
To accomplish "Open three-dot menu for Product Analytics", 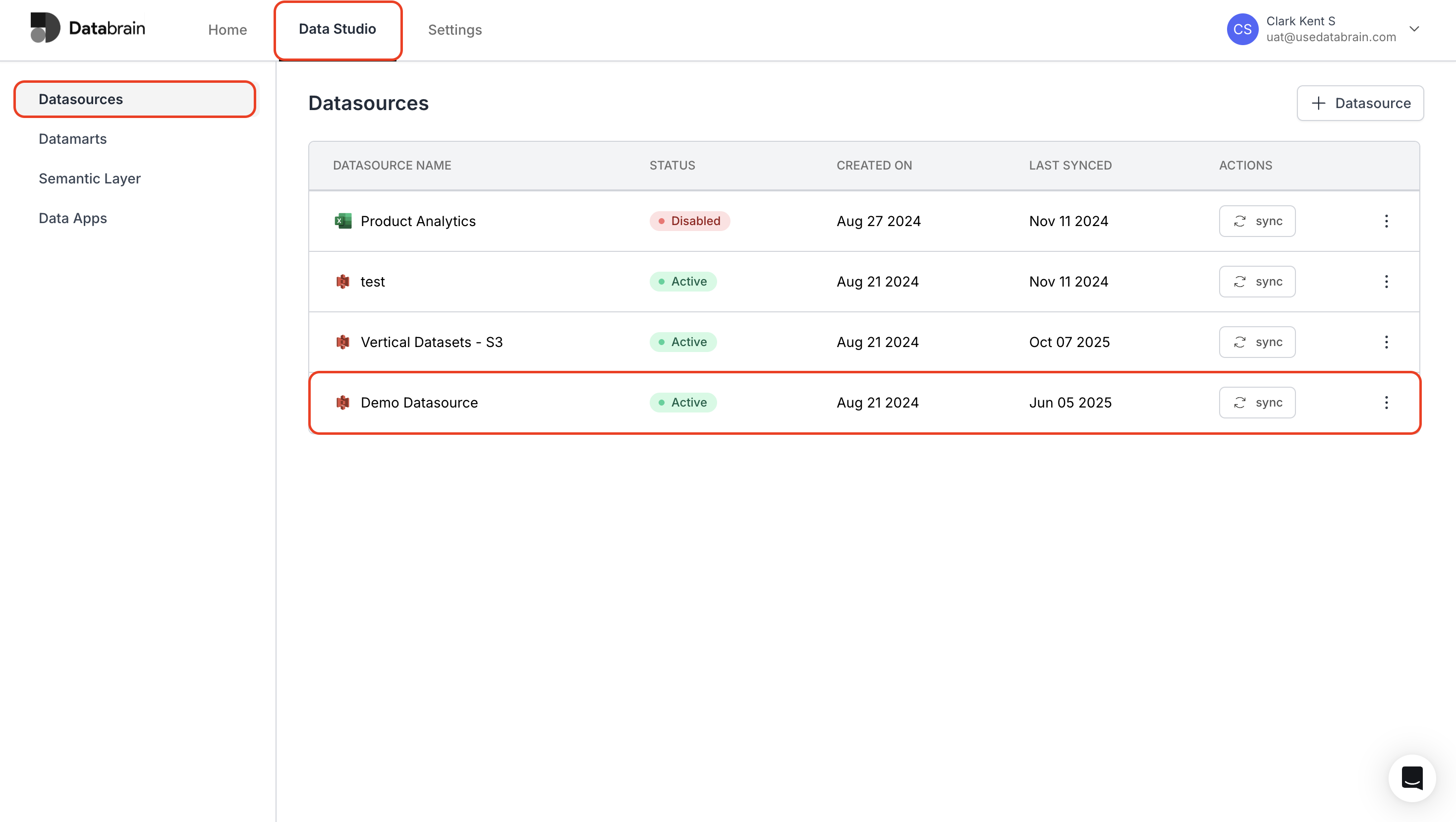I will [1386, 221].
